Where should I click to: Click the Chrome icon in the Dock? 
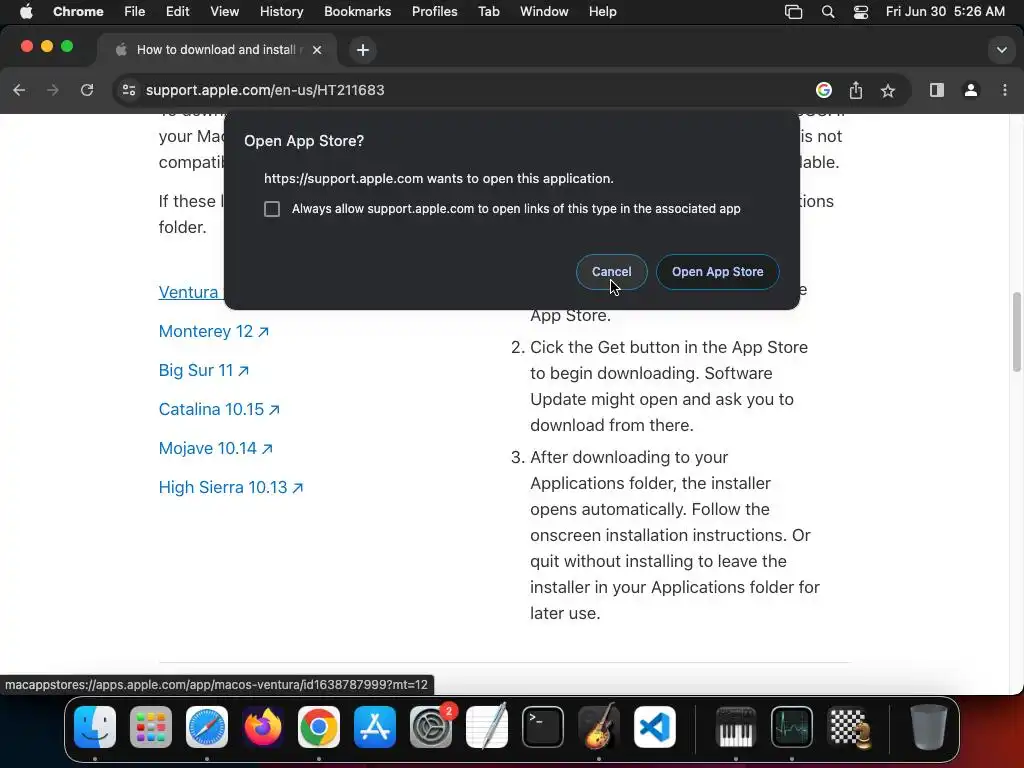[319, 727]
